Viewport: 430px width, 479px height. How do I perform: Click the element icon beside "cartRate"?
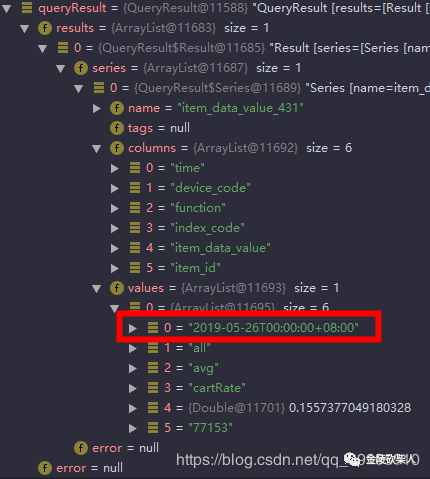point(153,388)
